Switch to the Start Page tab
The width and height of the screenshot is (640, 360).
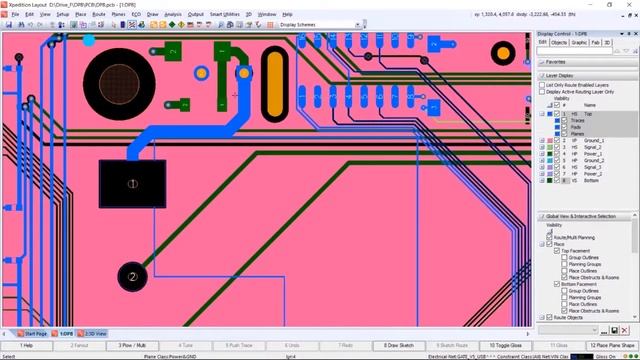32,334
